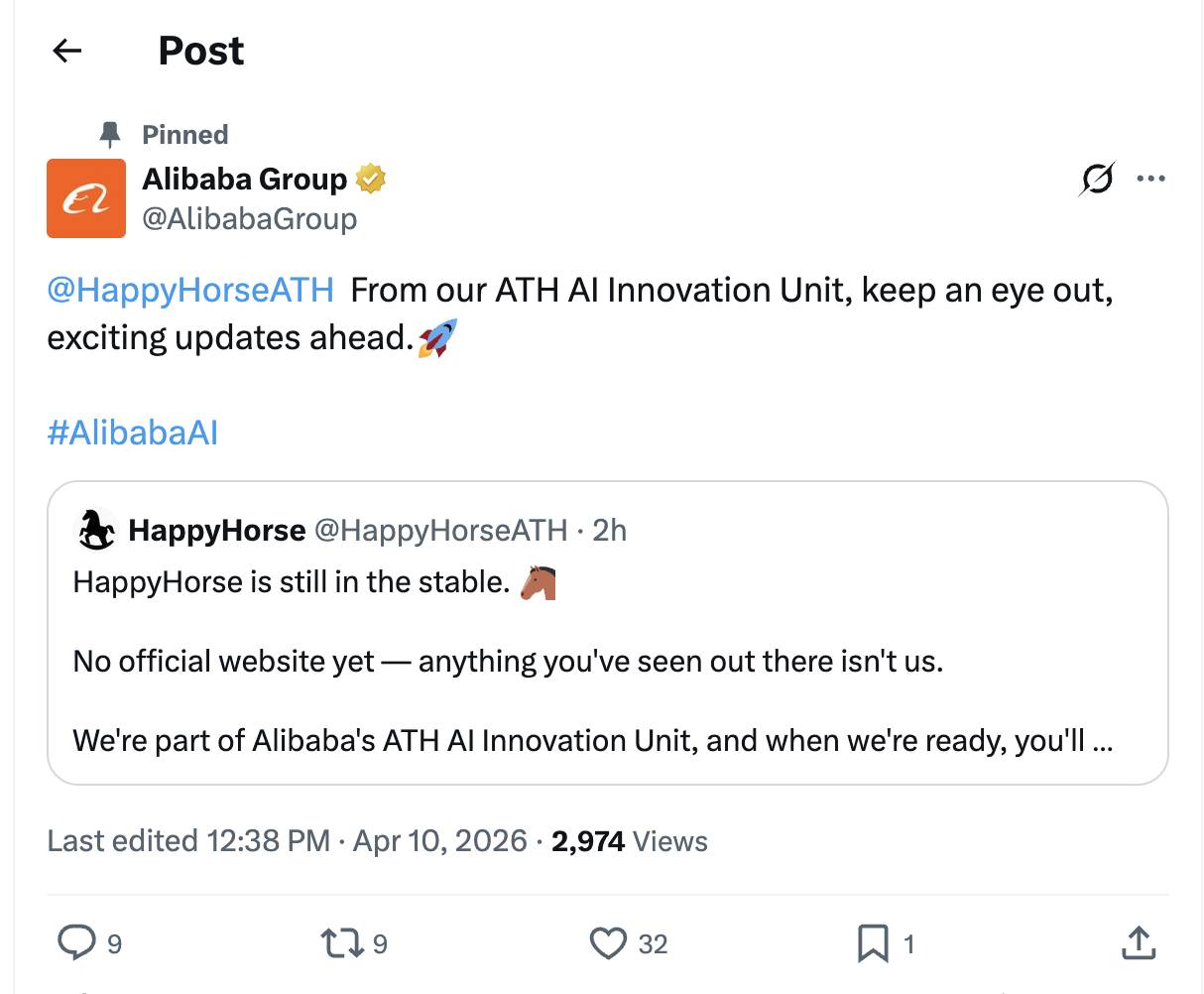Image resolution: width=1204 pixels, height=994 pixels.
Task: Open the three-dot more options menu
Action: coord(1150,180)
